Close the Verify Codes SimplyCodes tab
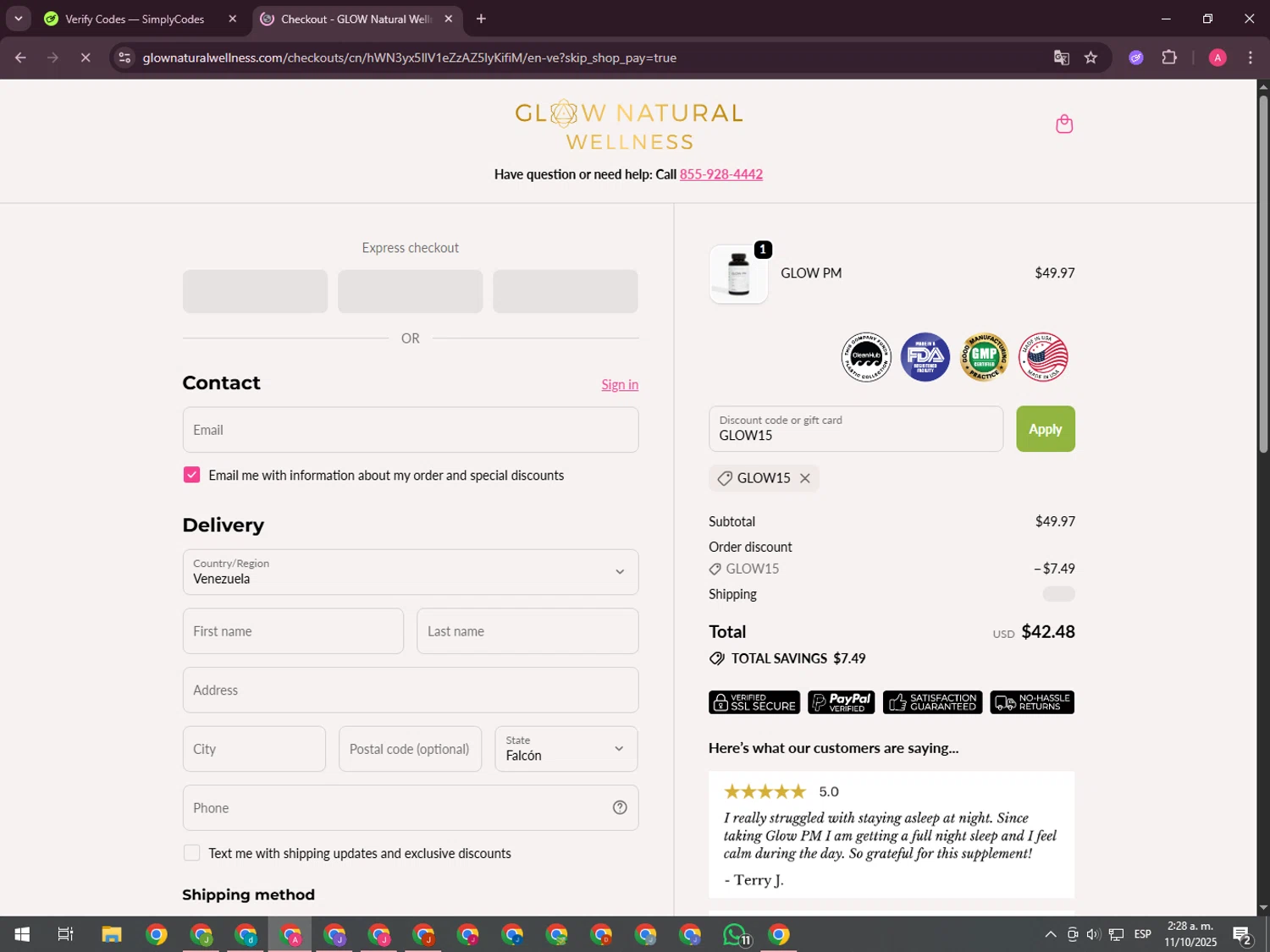 pos(233,19)
